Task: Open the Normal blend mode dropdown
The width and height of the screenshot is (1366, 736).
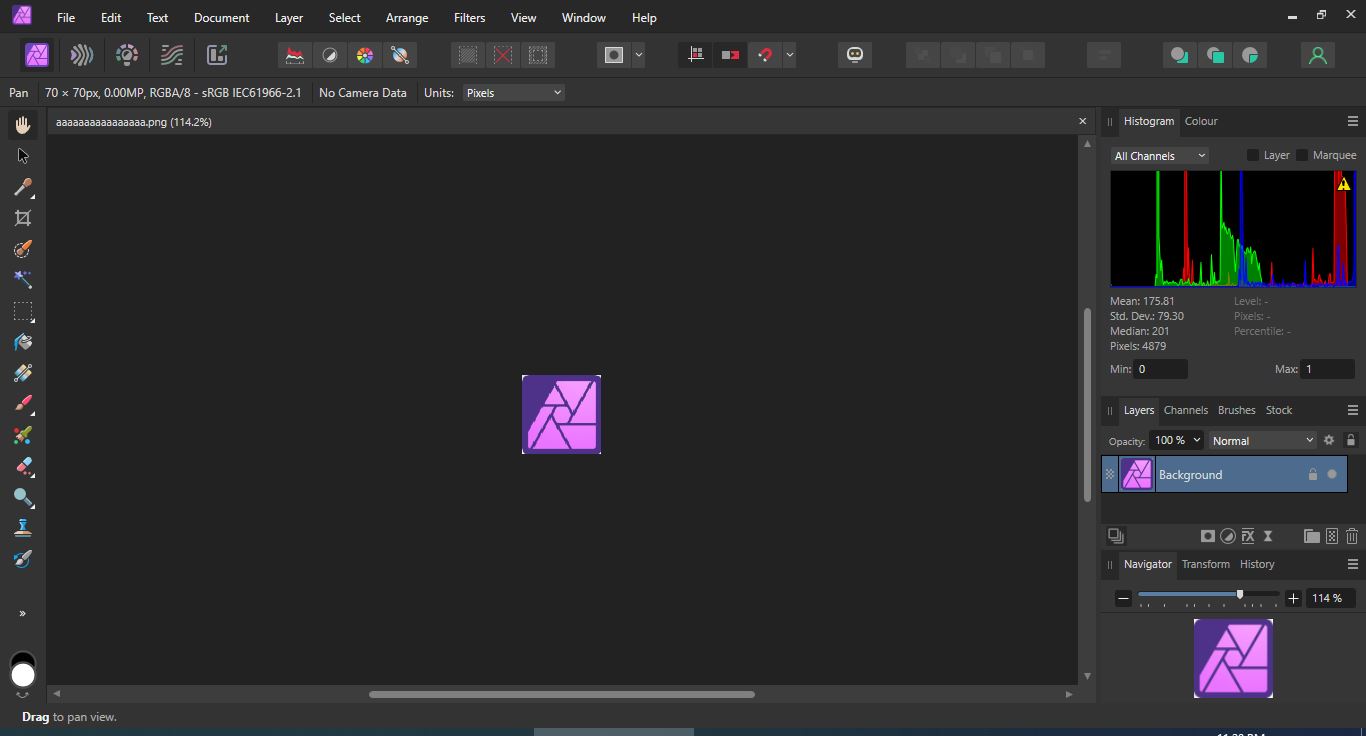Action: point(1263,440)
